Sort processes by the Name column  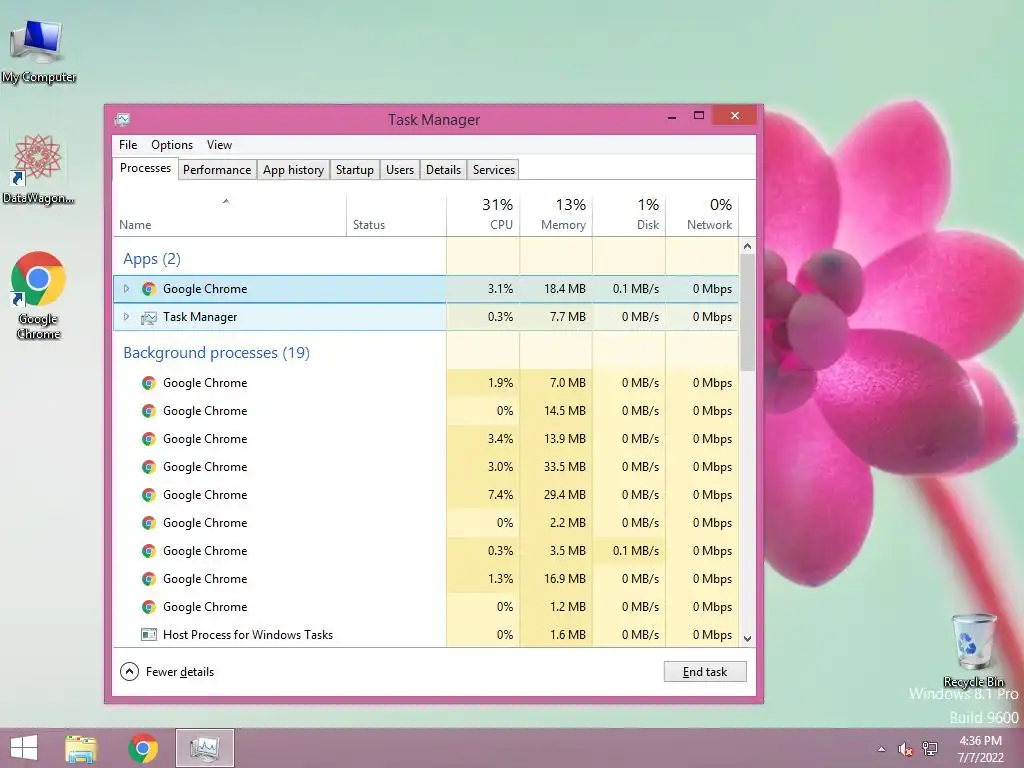coord(229,215)
